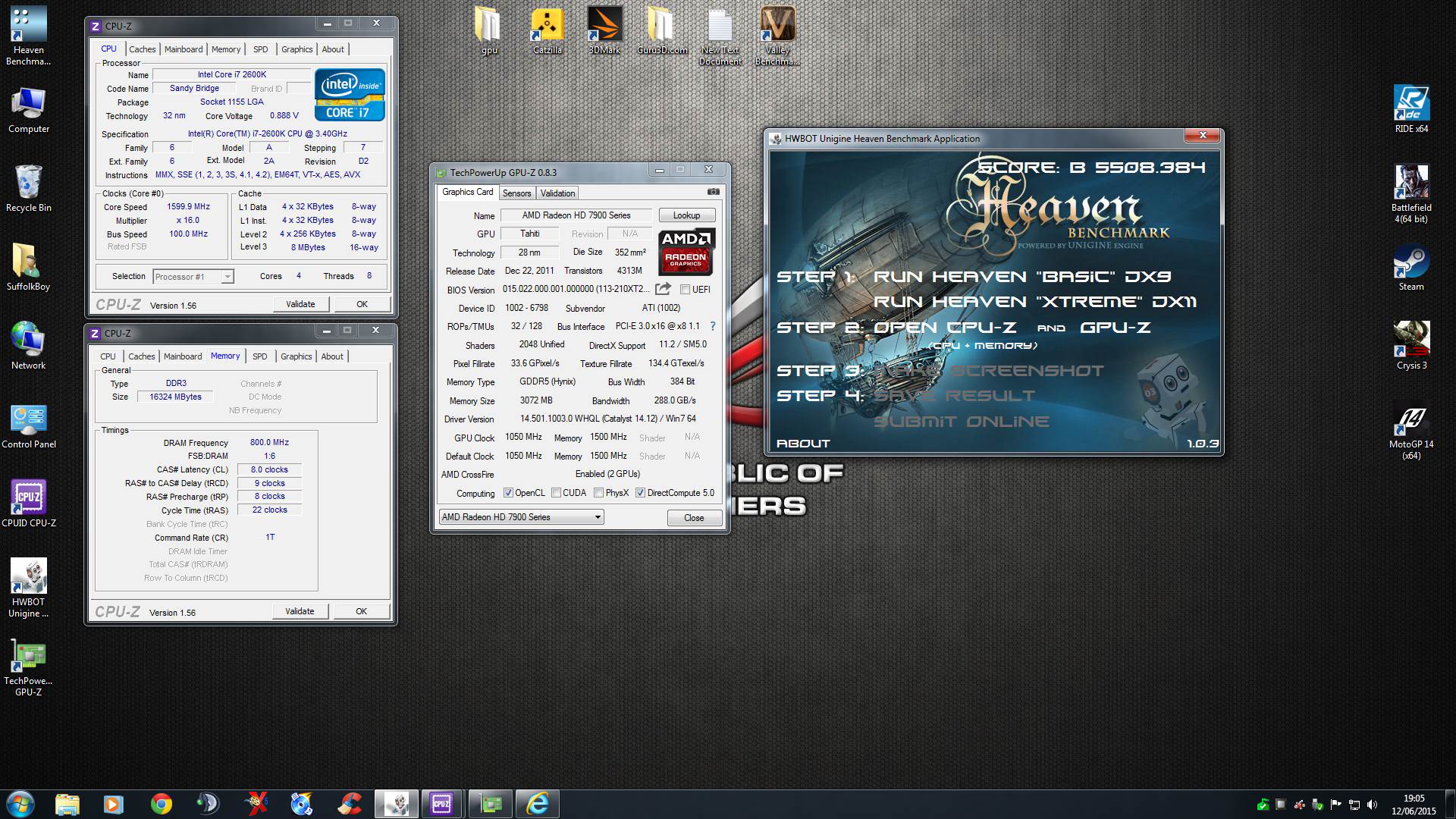This screenshot has width=1456, height=819.
Task: Click the Show Desktop strip at taskbar end
Action: tap(1450, 805)
